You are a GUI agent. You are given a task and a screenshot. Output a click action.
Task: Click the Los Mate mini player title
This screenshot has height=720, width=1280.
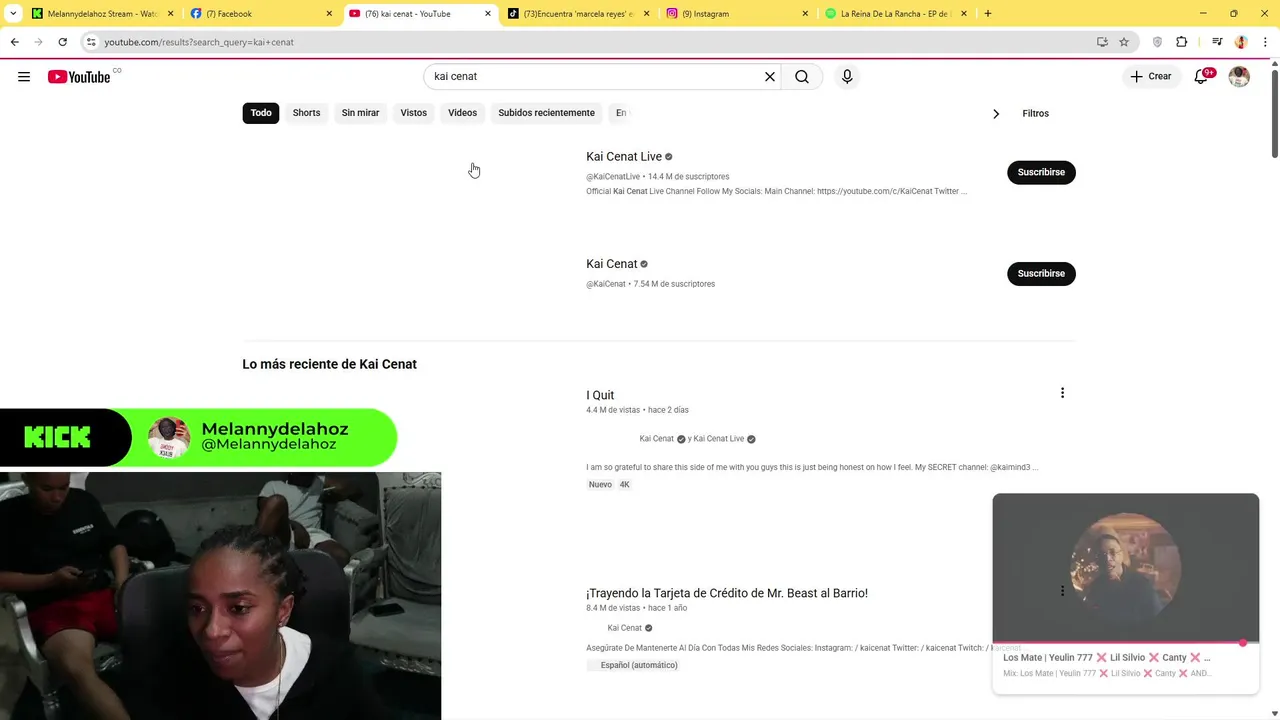coord(1107,658)
